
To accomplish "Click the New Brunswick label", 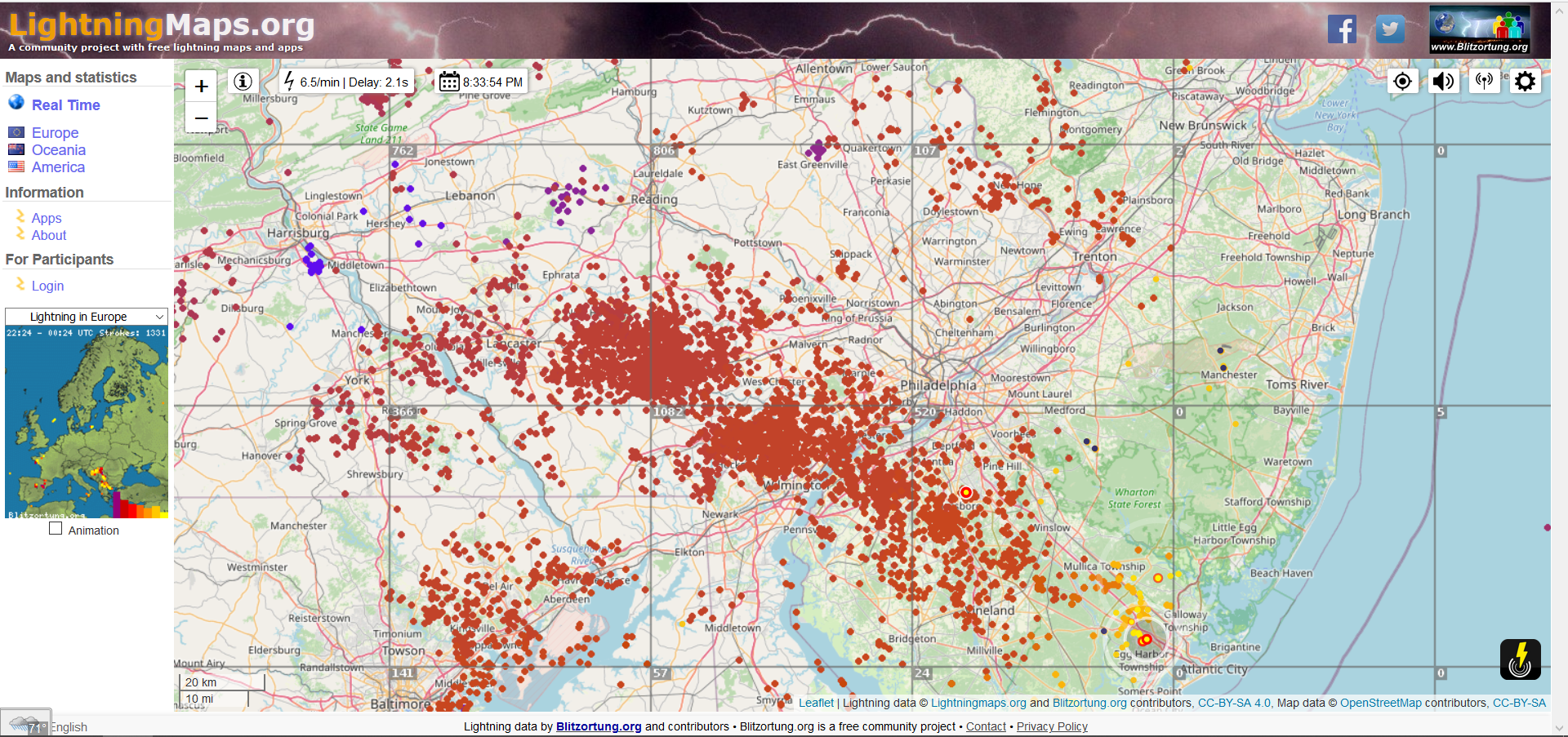I will coord(1203,126).
